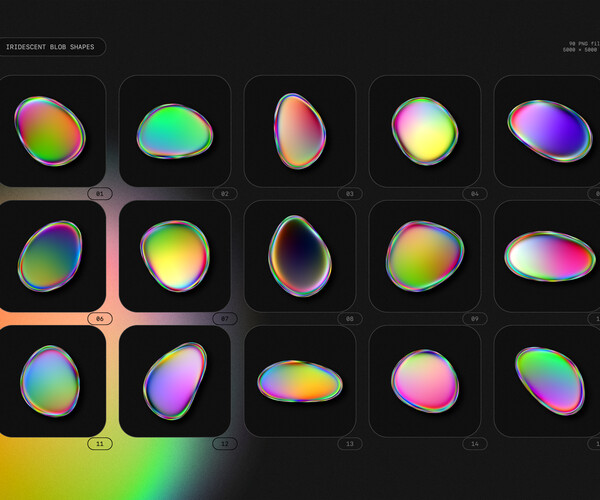The height and width of the screenshot is (500, 600).
Task: Select blob shape 01 thumbnail
Action: pos(50,131)
